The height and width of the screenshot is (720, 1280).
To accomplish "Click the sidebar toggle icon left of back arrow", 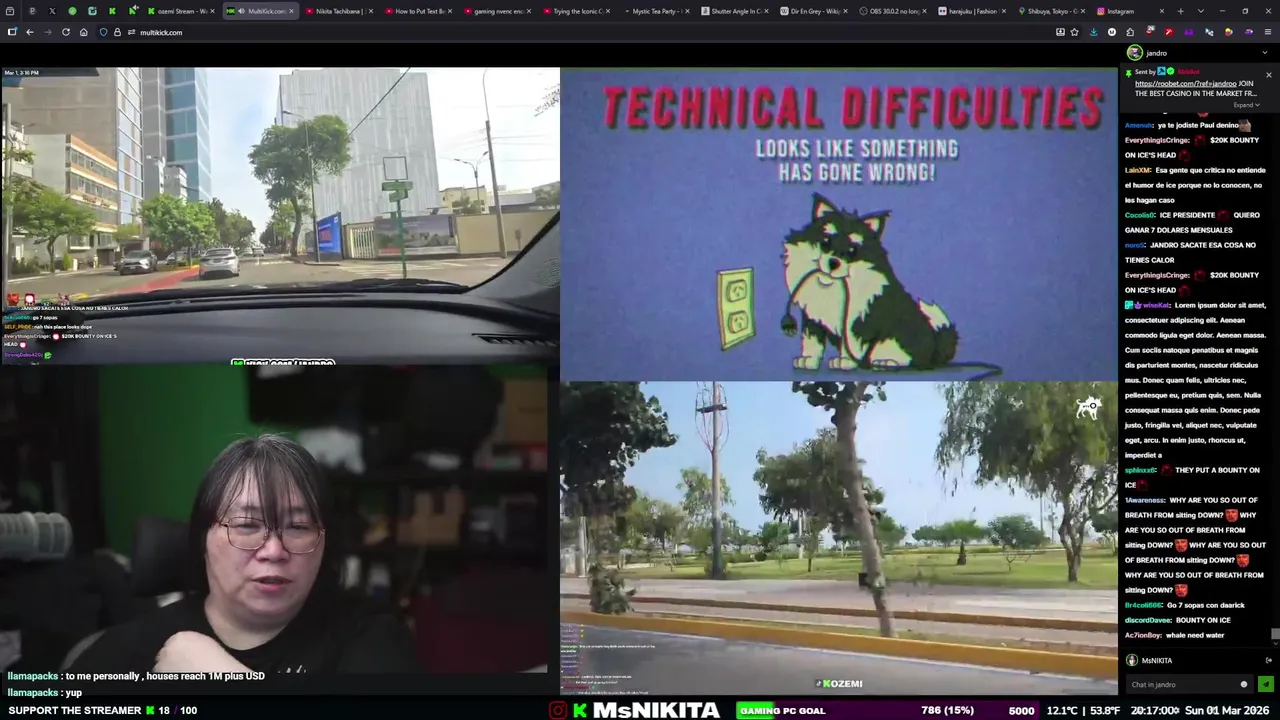I will 12,32.
